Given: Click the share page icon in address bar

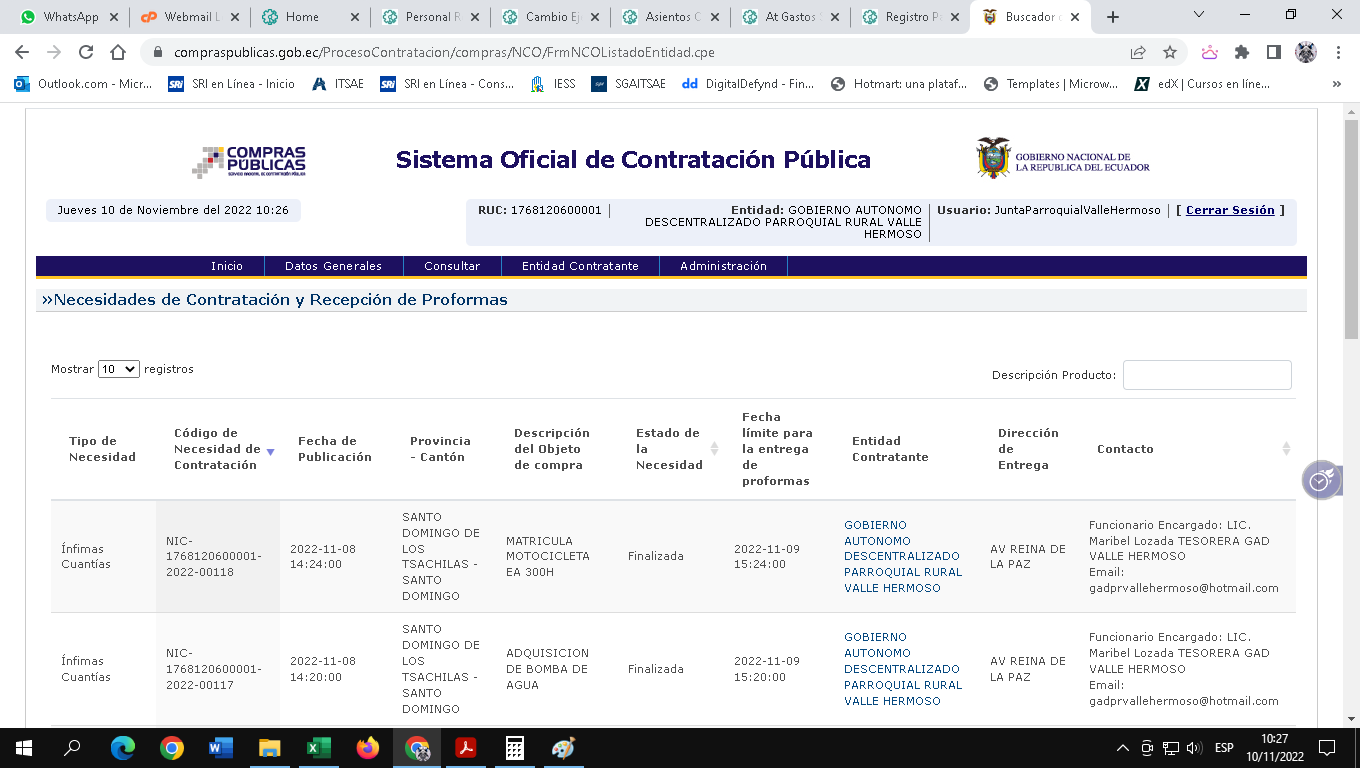Looking at the screenshot, I should pyautogui.click(x=1138, y=53).
